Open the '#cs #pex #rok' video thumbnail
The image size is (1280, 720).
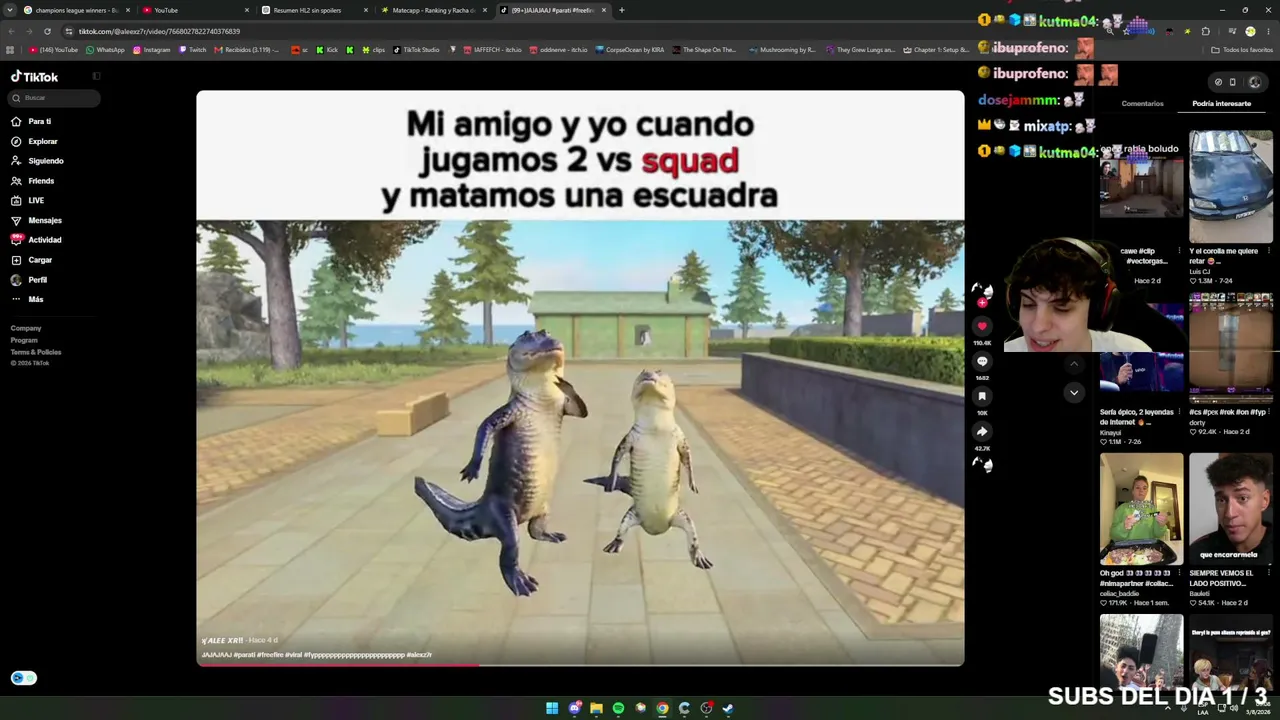click(x=1231, y=348)
